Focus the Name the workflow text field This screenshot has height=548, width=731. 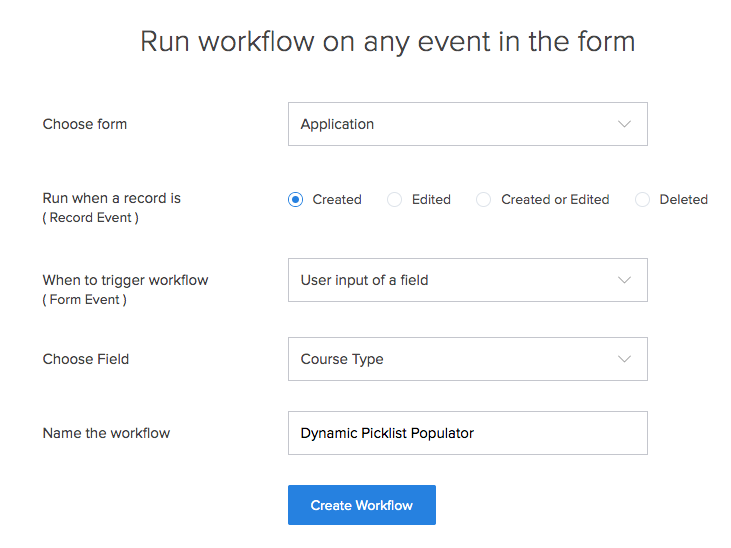point(468,433)
